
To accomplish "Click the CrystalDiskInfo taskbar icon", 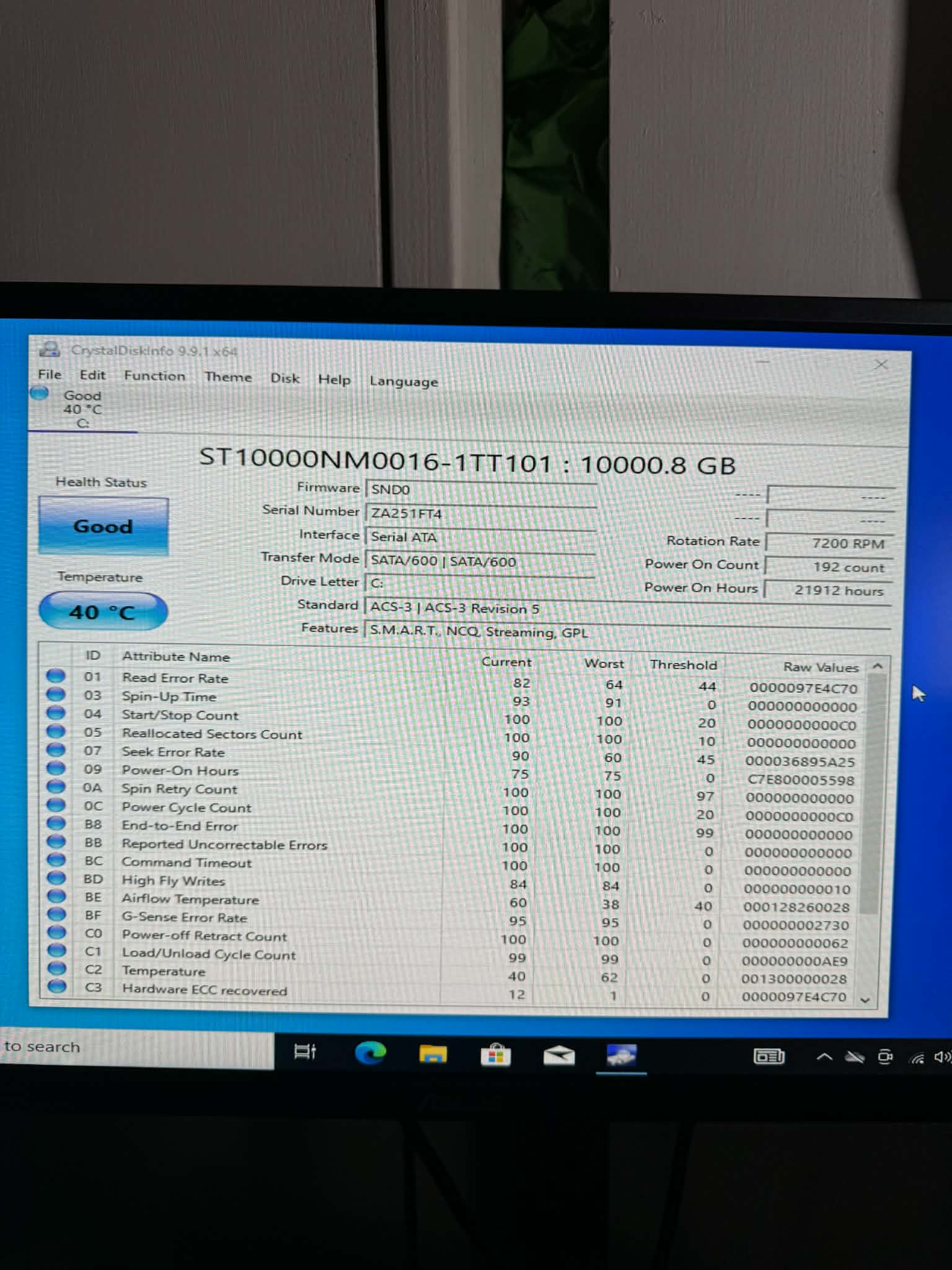I will coord(621,1055).
